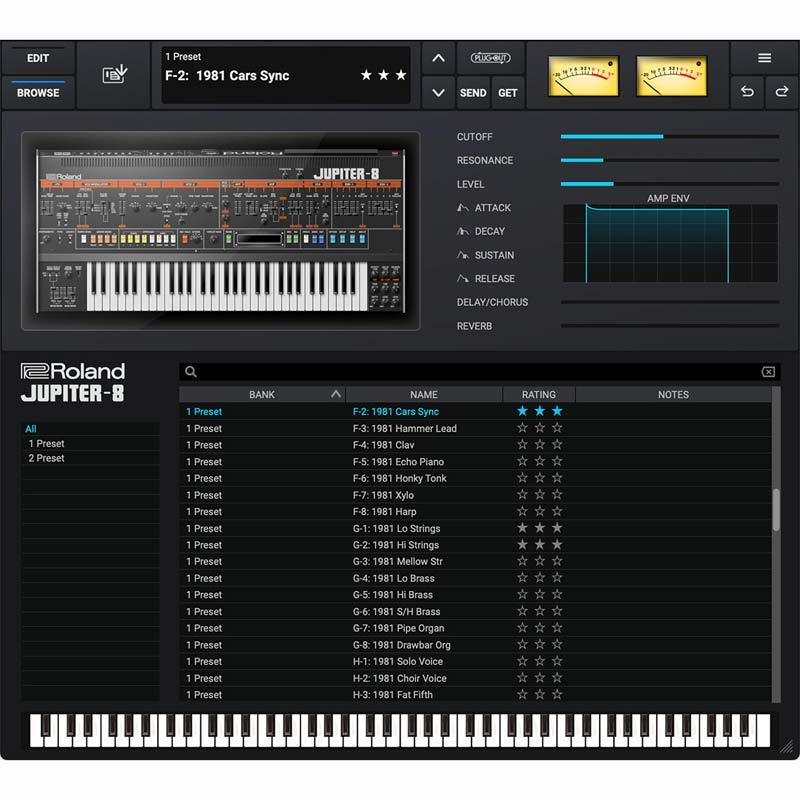The image size is (800, 800).
Task: Open the hamburger menu
Action: pos(764,58)
